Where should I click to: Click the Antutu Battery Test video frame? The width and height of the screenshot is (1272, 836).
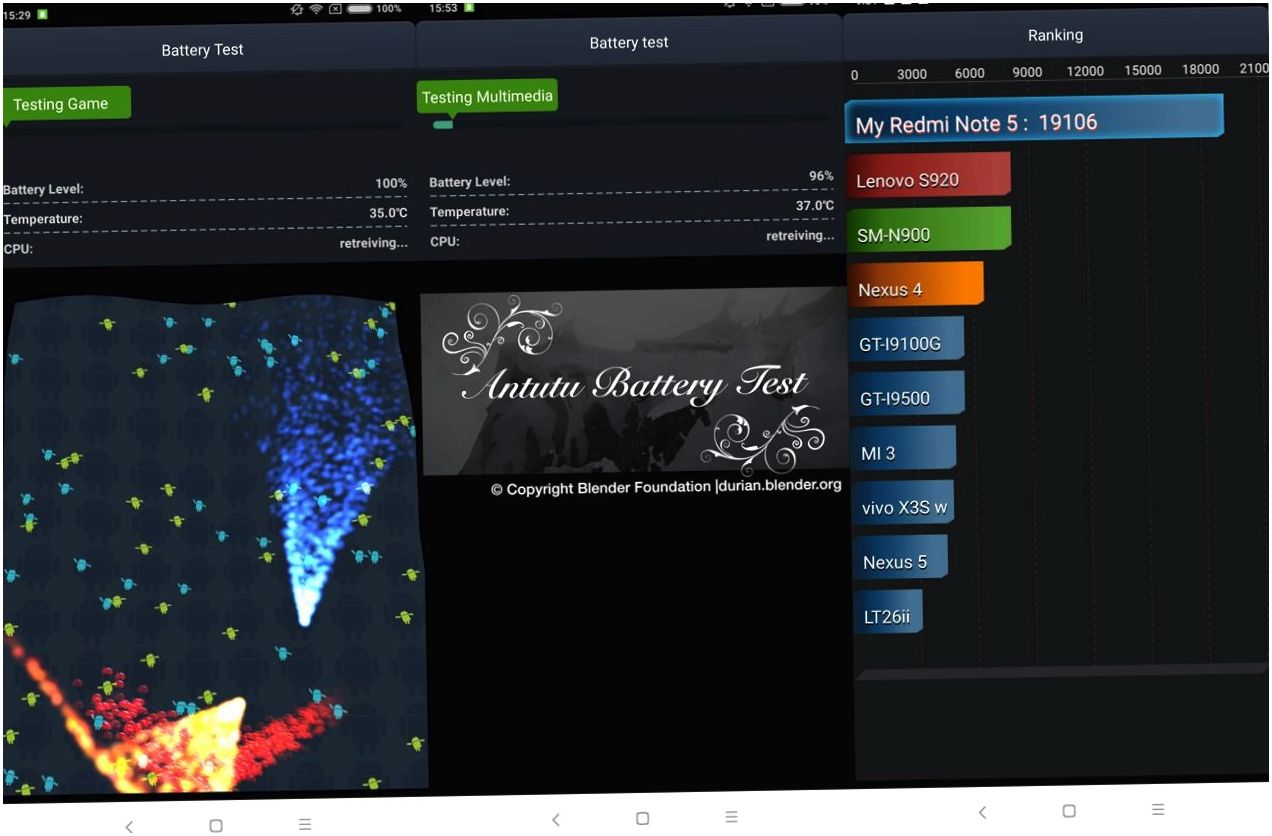tap(633, 382)
